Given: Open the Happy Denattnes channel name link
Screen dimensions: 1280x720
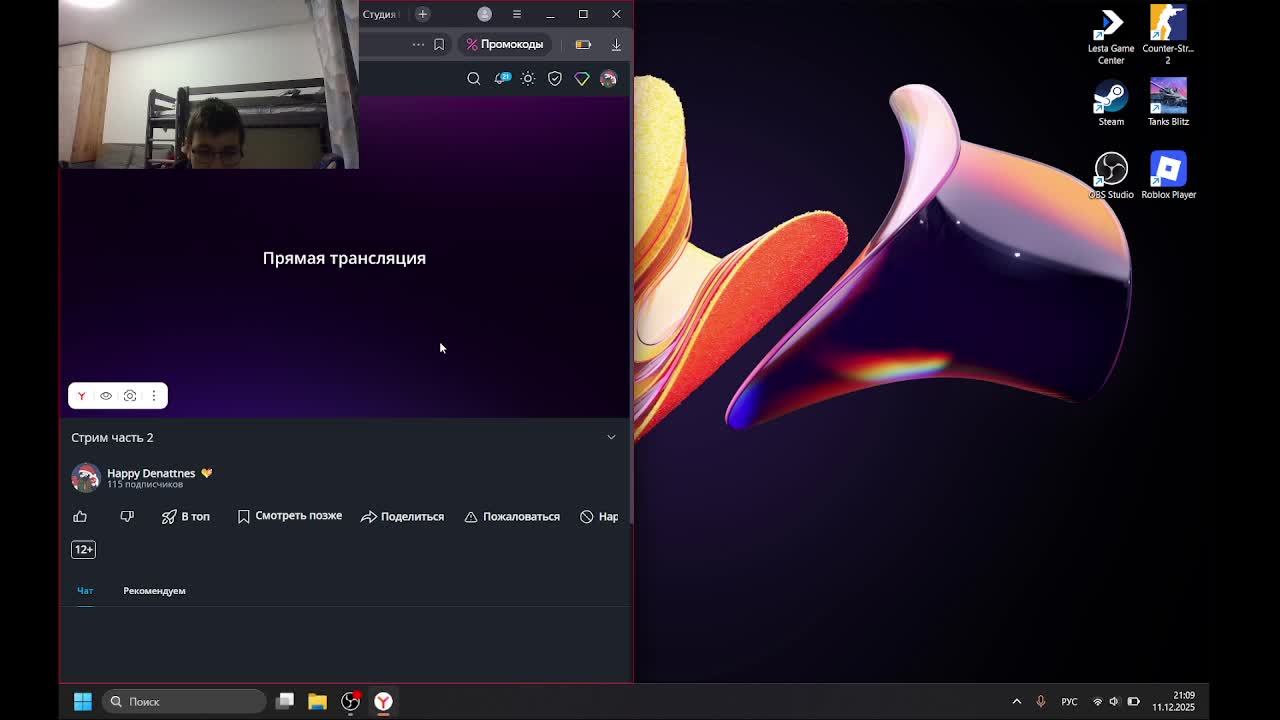Looking at the screenshot, I should pos(151,473).
